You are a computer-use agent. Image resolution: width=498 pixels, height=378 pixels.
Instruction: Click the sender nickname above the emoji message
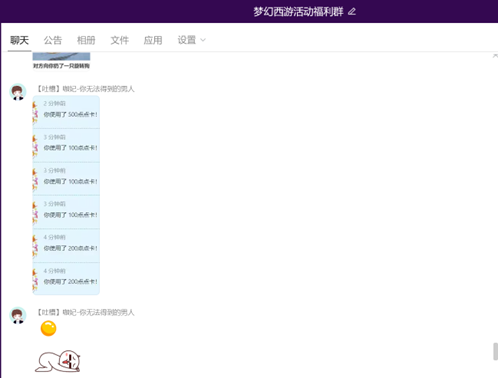point(85,312)
